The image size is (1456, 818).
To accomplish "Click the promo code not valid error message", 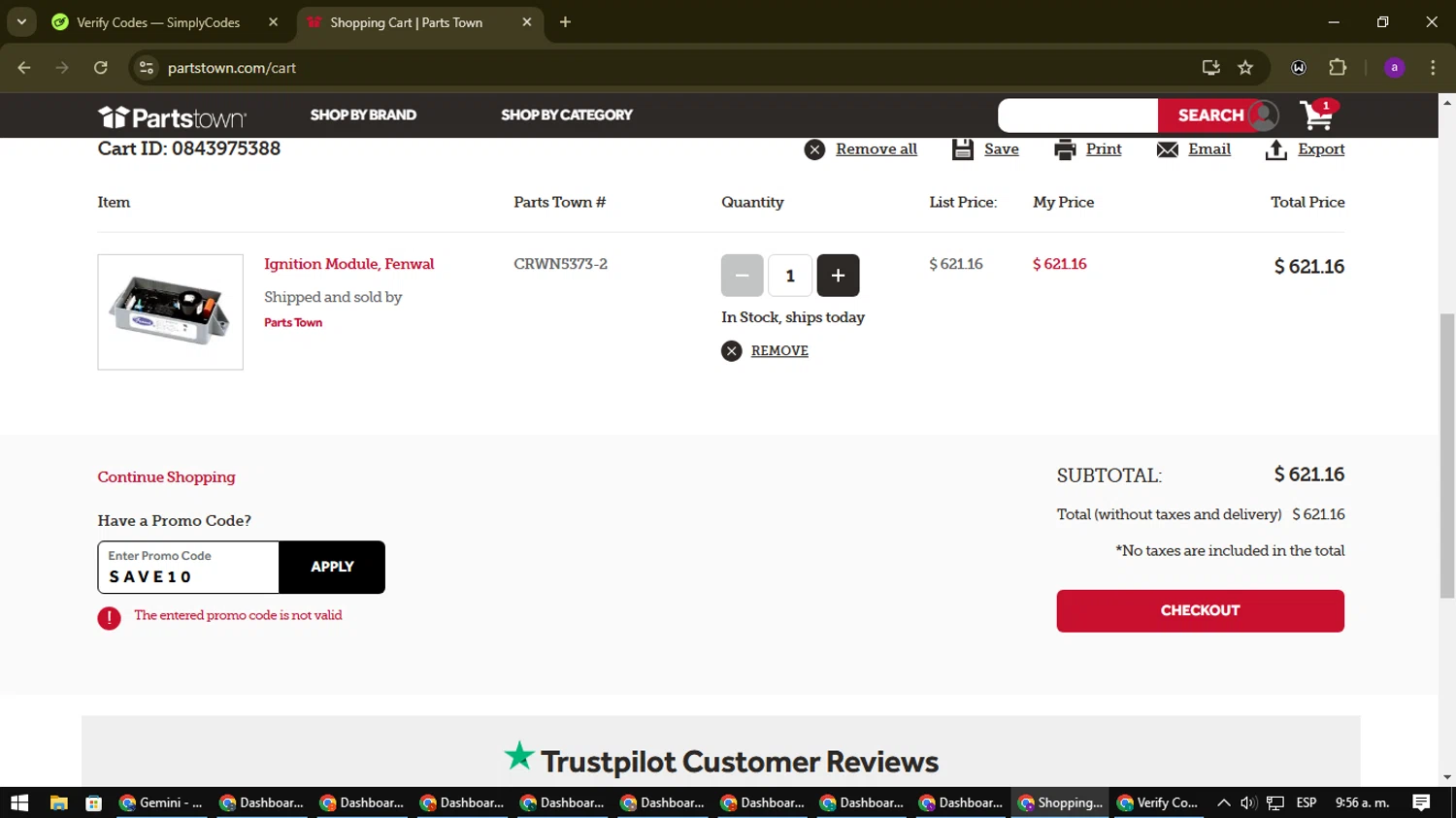I will click(238, 615).
